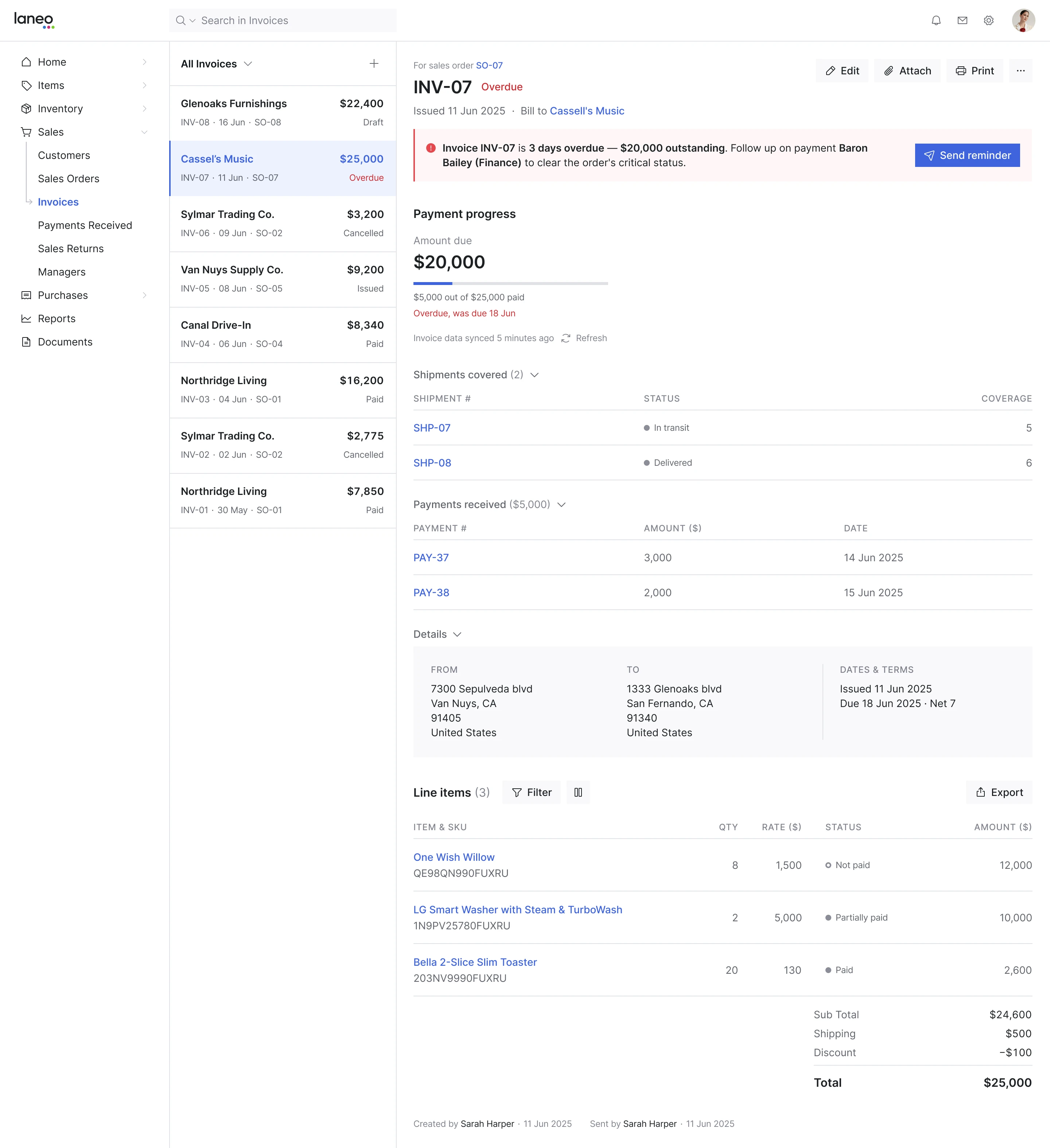Click Send reminder button
Screen dimensions: 1050x1148
click(x=967, y=156)
